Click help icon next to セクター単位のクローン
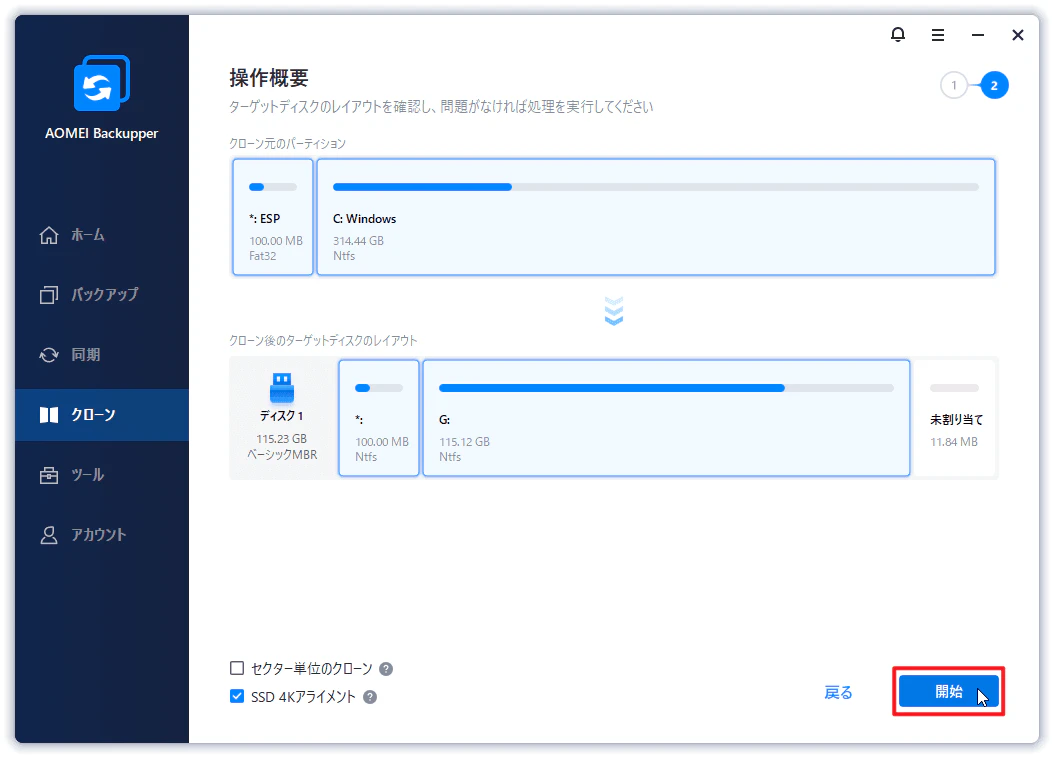The image size is (1054, 758). coord(386,669)
